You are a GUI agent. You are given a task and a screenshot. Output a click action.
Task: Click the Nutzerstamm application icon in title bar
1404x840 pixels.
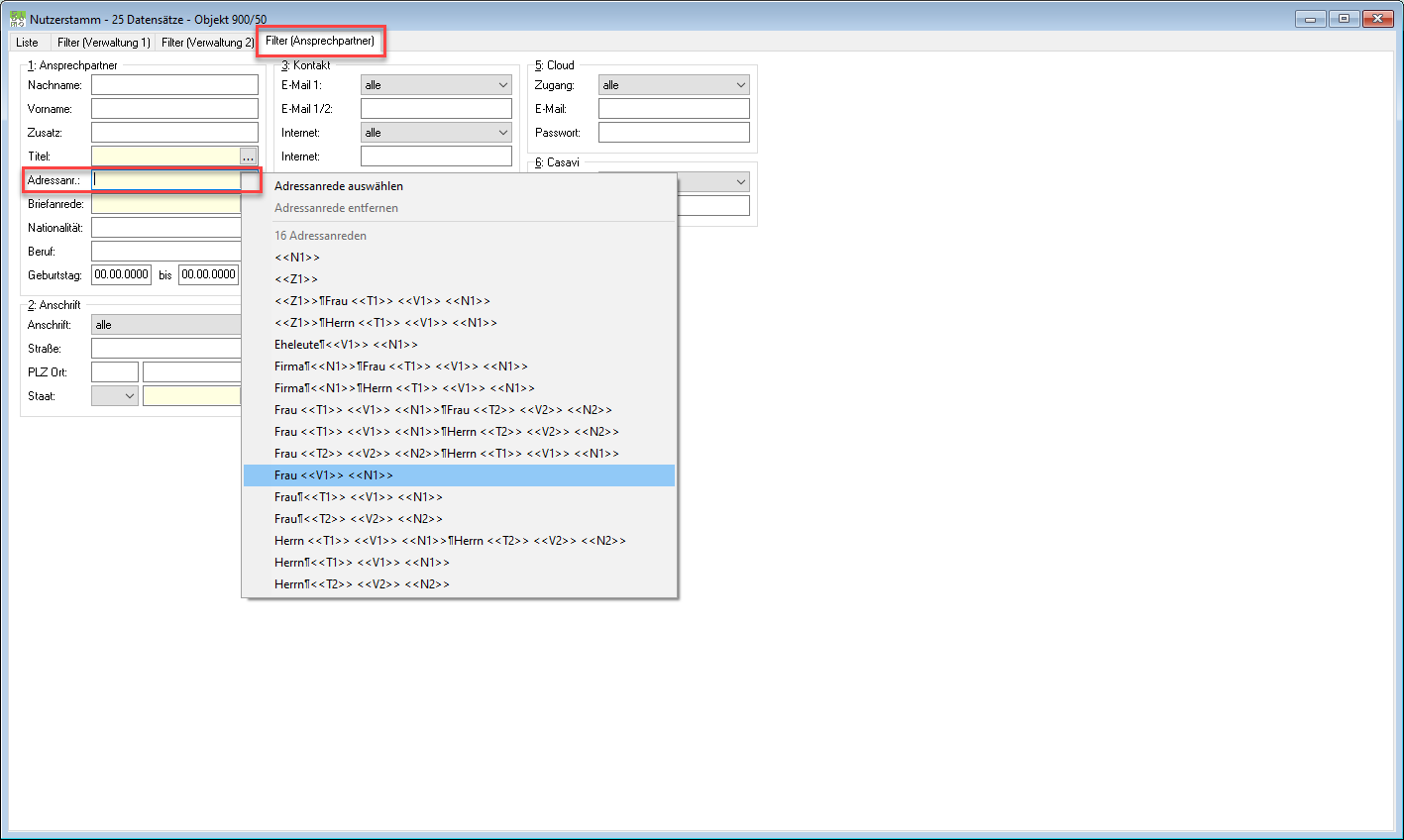click(17, 19)
